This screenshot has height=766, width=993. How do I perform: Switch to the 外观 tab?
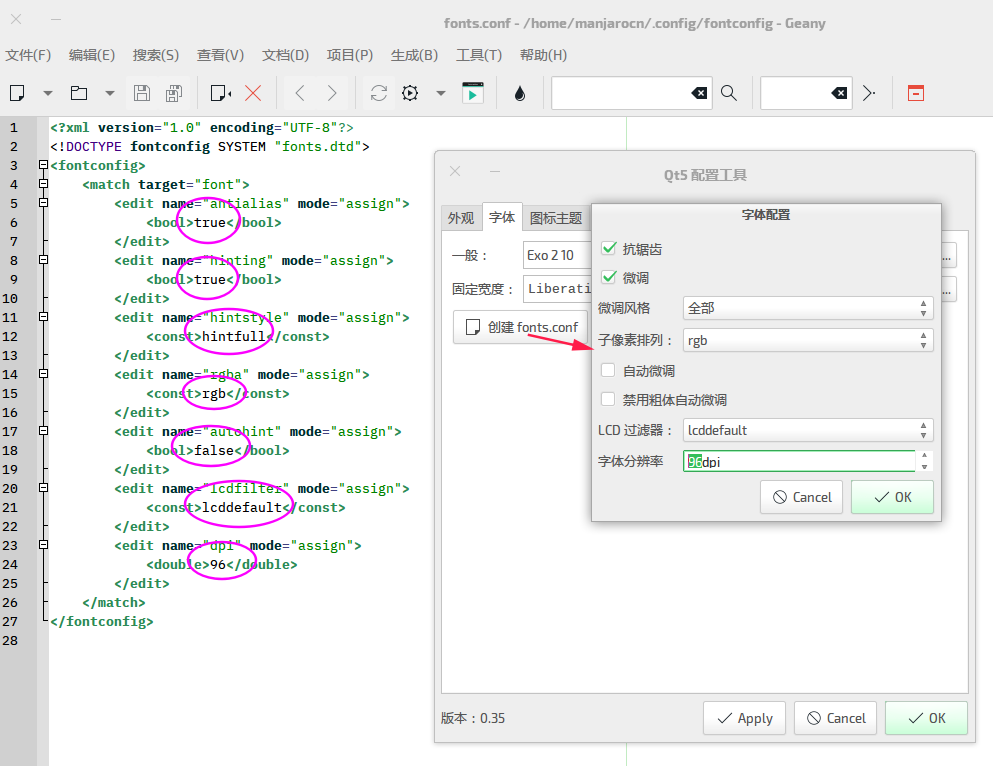pyautogui.click(x=461, y=218)
